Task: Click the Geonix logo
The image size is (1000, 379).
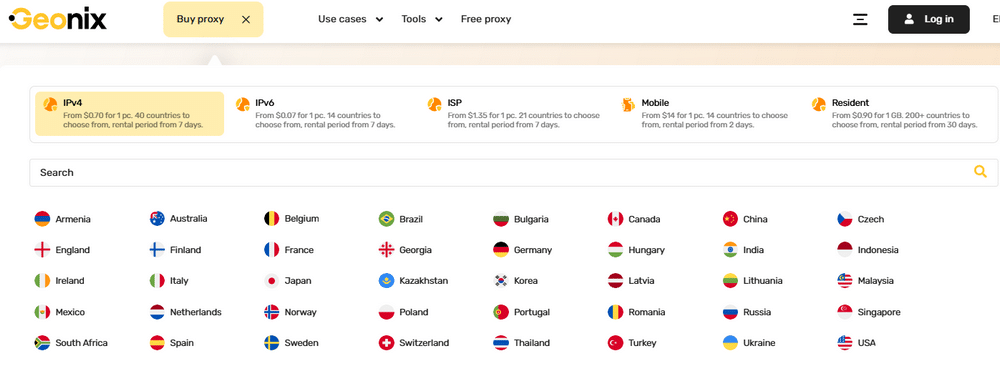Action: tap(57, 19)
